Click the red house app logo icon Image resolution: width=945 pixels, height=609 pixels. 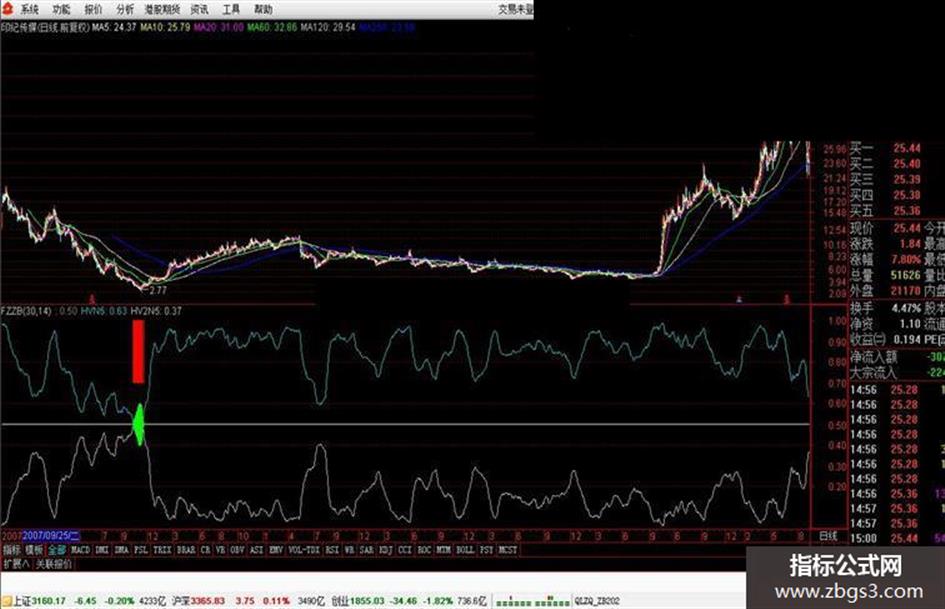tap(7, 8)
